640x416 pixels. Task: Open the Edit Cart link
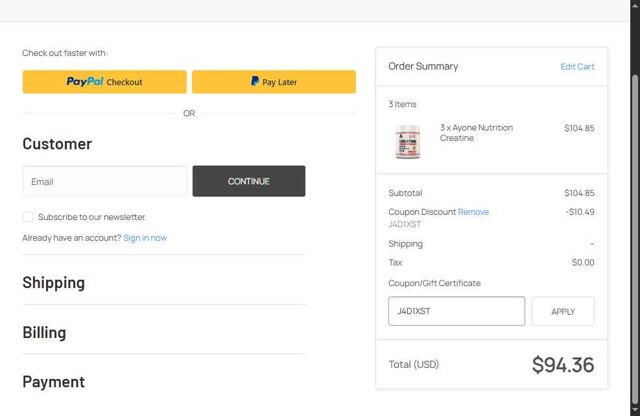click(577, 67)
